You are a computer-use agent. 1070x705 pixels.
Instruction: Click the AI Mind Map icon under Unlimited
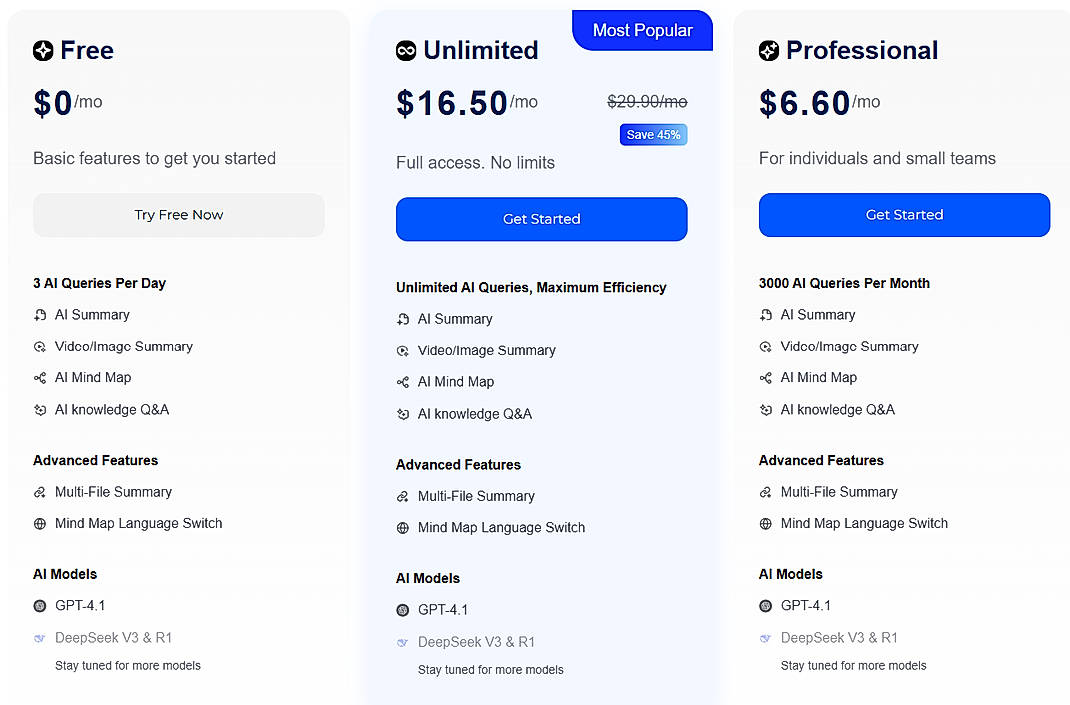[x=405, y=382]
